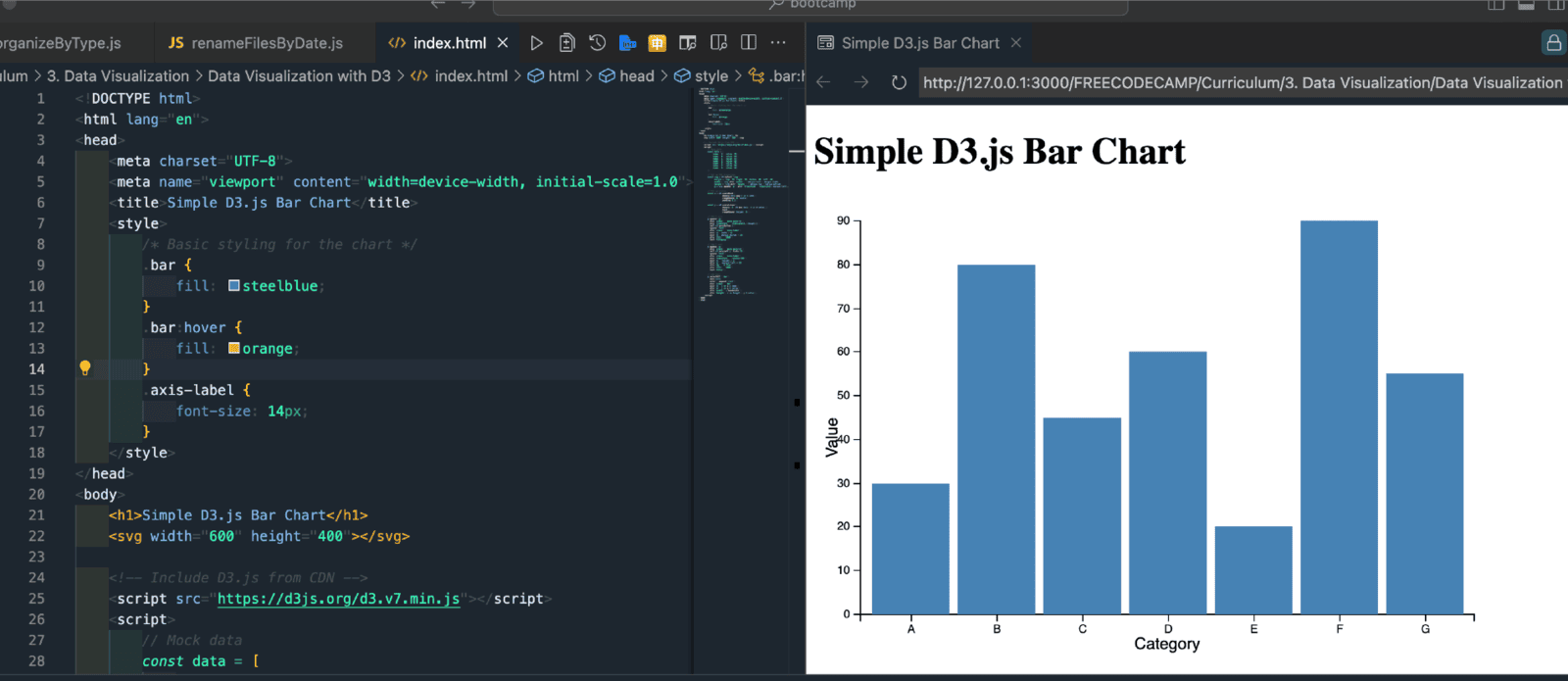Screen dimensions: 1568x681
Task: Click the 'Value' axis label
Action: click(832, 437)
